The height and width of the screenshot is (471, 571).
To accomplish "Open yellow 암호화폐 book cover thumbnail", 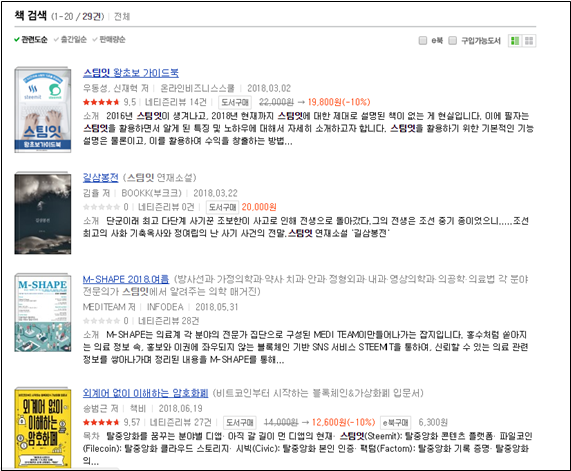I will (43, 427).
